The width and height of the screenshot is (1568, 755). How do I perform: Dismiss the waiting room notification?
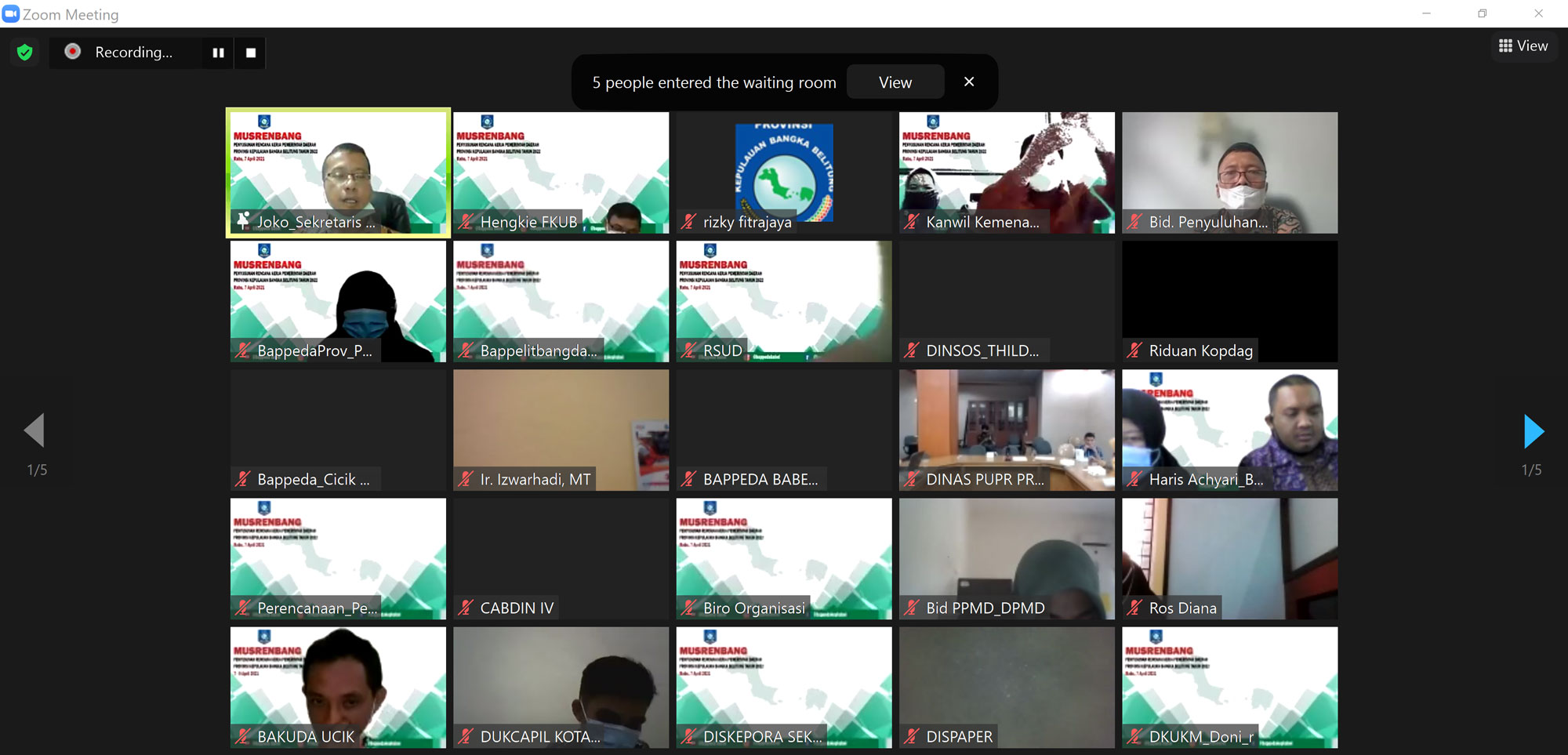point(969,82)
